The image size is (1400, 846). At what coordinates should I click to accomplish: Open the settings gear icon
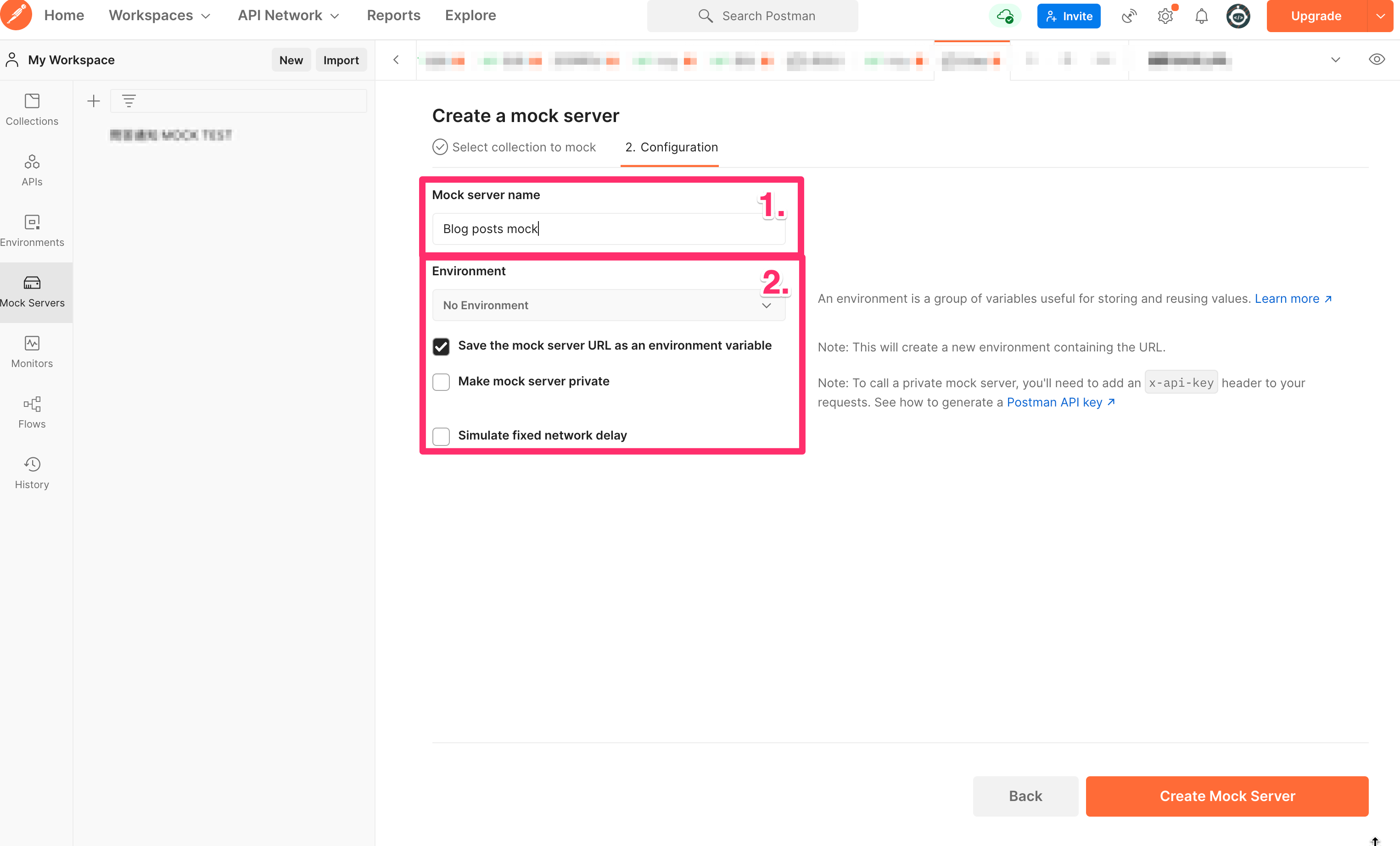click(1165, 16)
